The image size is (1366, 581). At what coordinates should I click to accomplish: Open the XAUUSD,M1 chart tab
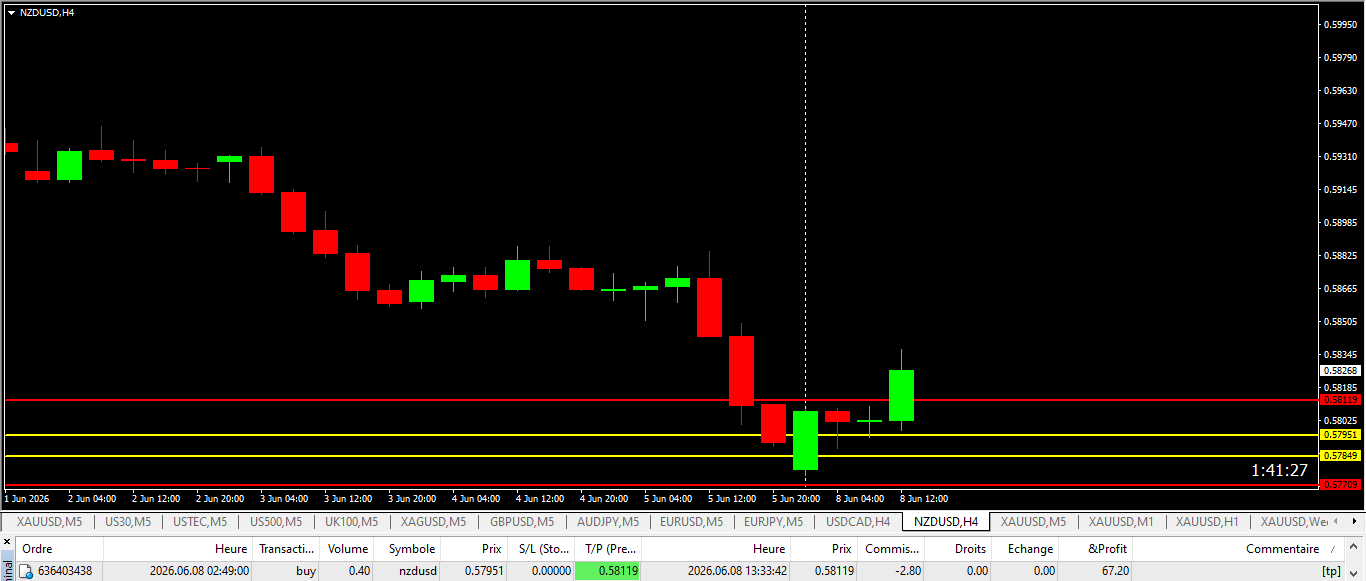1121,522
